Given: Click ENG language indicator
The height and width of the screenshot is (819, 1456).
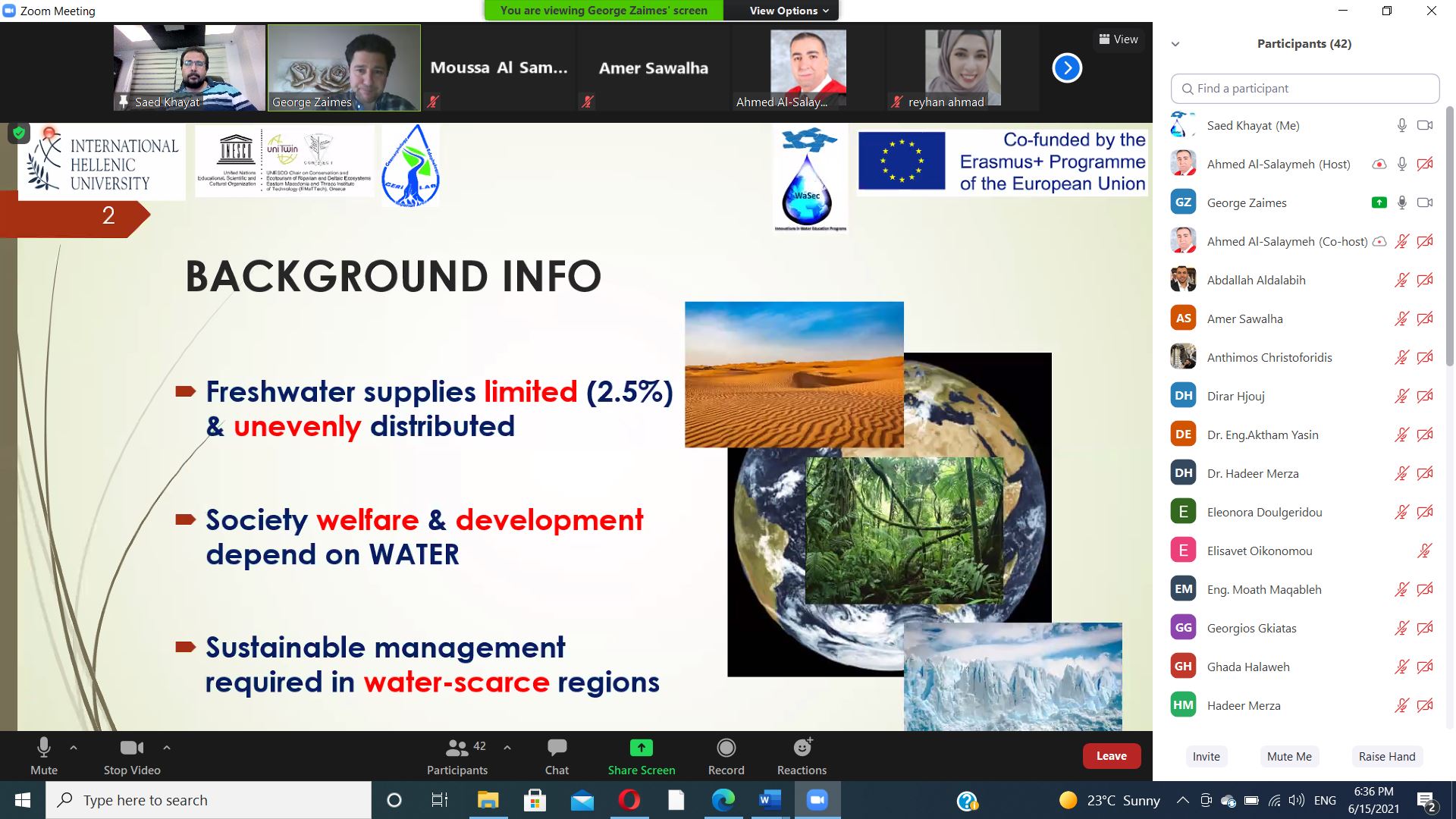Looking at the screenshot, I should pos(1325,800).
